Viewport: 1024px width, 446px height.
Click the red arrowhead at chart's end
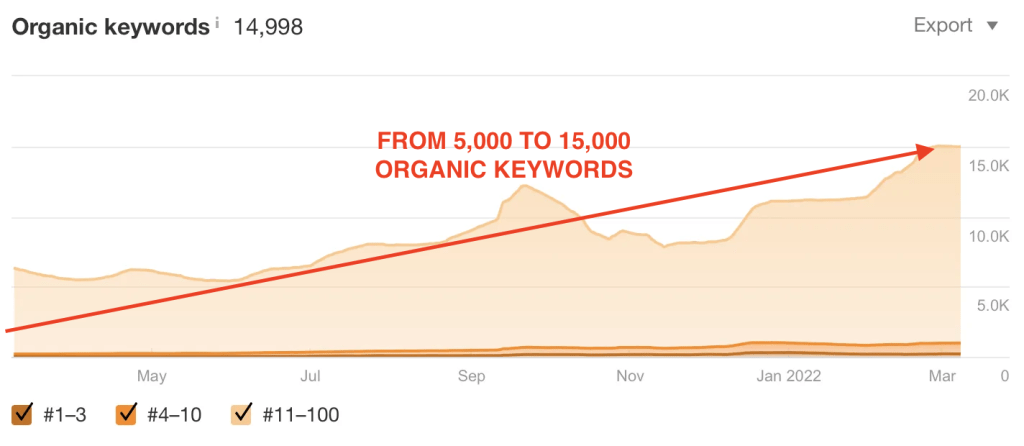(925, 151)
